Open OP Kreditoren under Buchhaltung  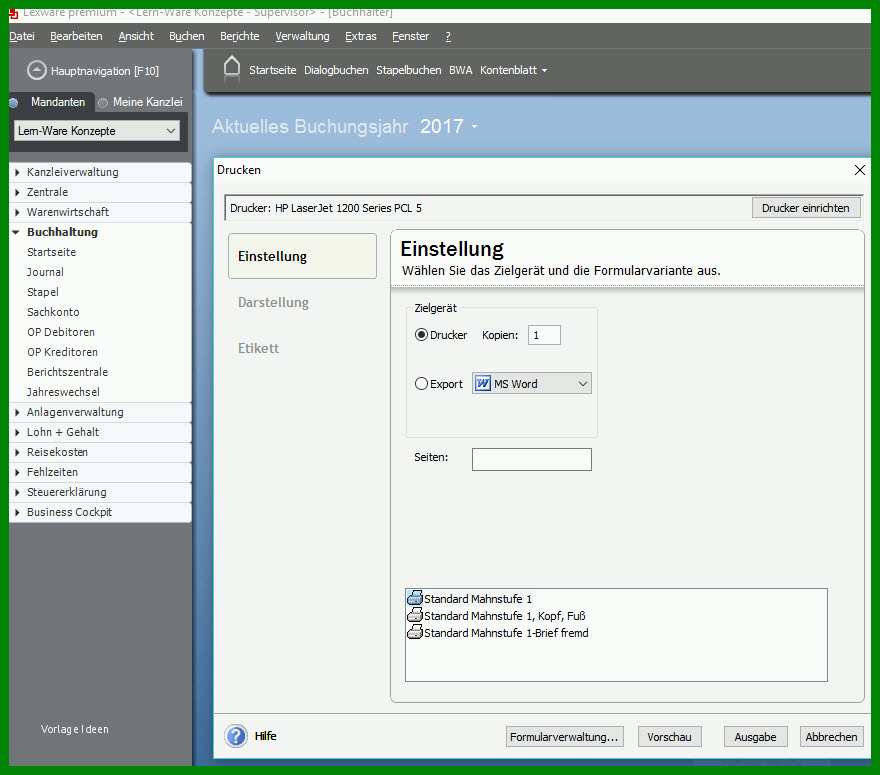point(62,352)
